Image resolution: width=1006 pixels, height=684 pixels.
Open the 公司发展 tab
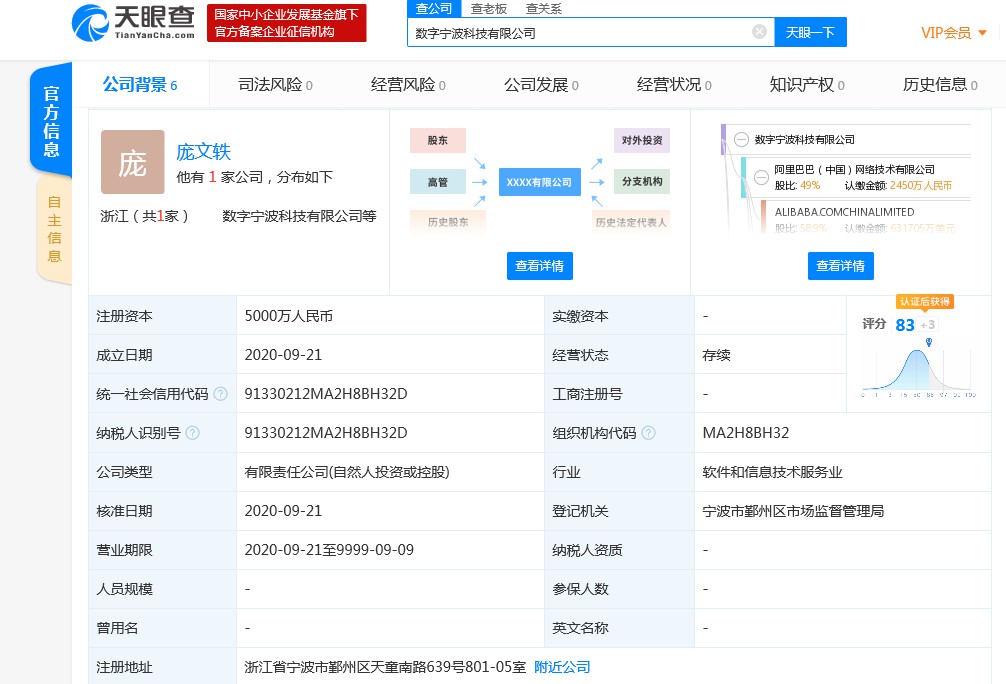(541, 85)
